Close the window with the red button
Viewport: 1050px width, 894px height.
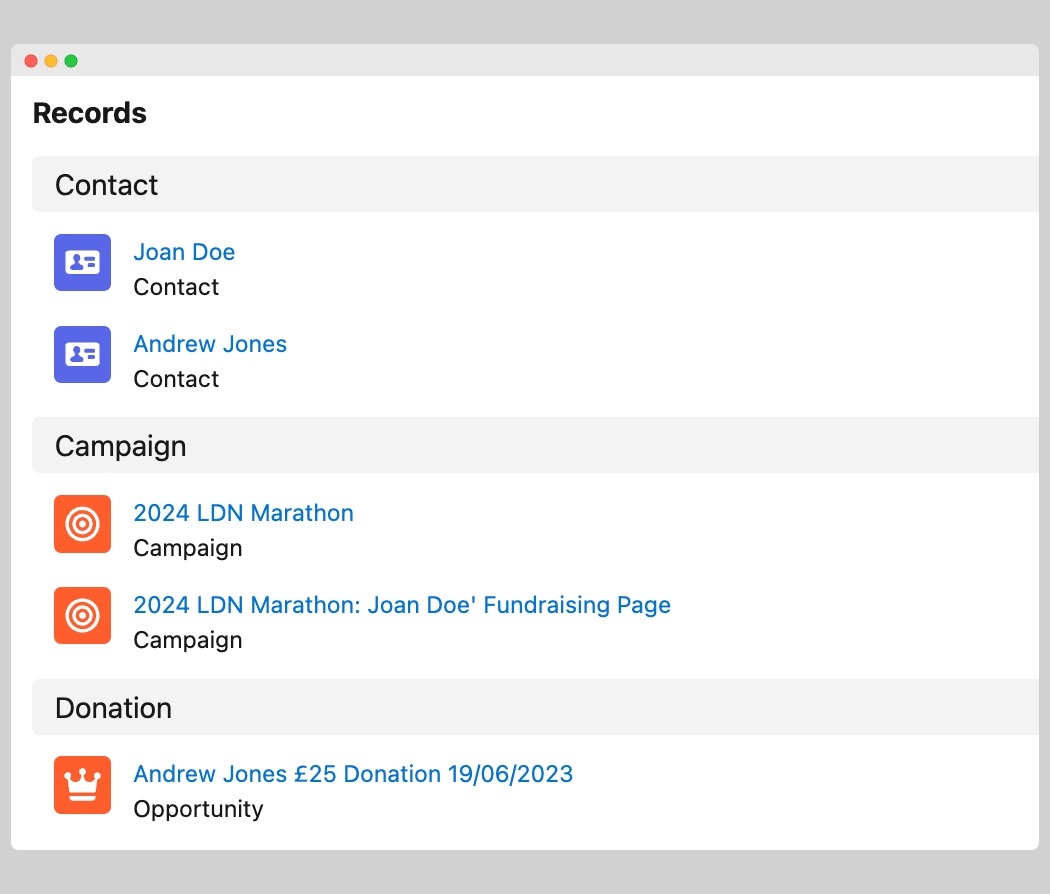pos(31,61)
